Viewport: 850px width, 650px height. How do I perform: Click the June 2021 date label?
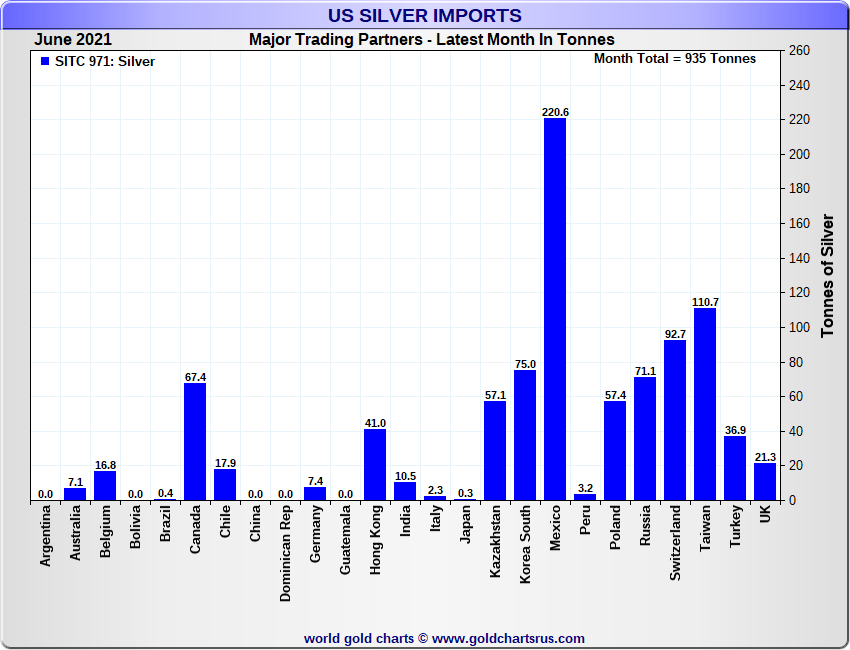tap(73, 40)
